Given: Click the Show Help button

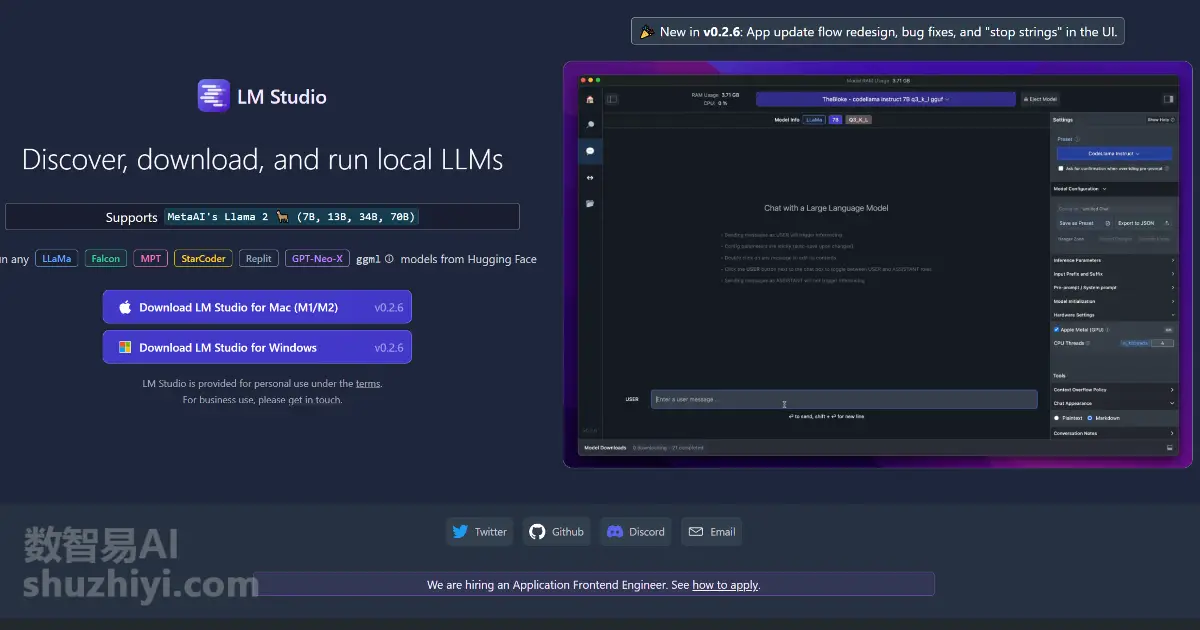Looking at the screenshot, I should point(1160,119).
